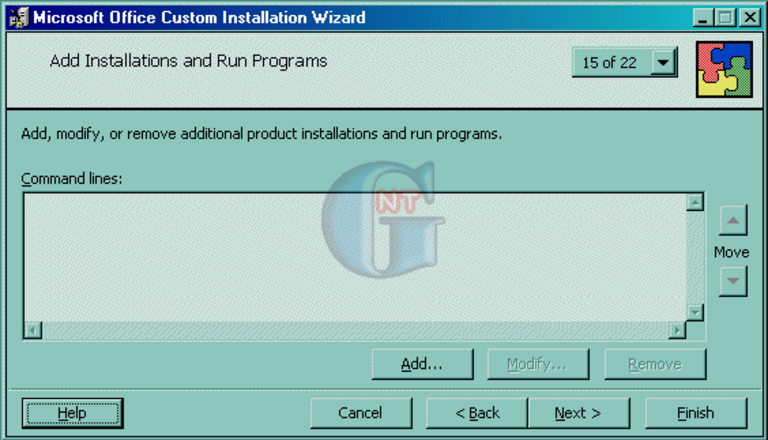Close the Custom Installation Wizard window
The height and width of the screenshot is (440, 768).
tap(750, 18)
